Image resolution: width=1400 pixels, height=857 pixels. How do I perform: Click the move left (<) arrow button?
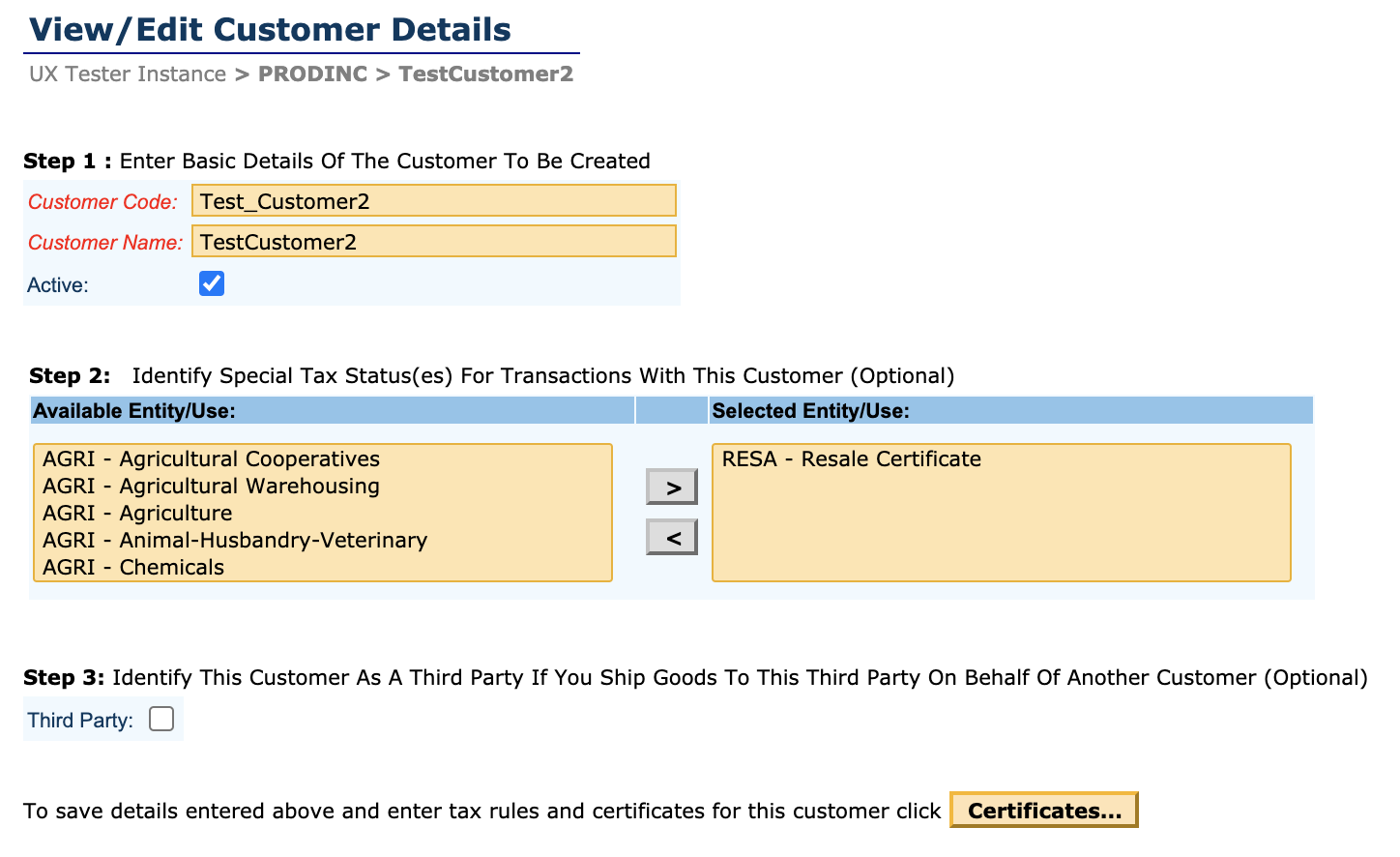tap(672, 537)
